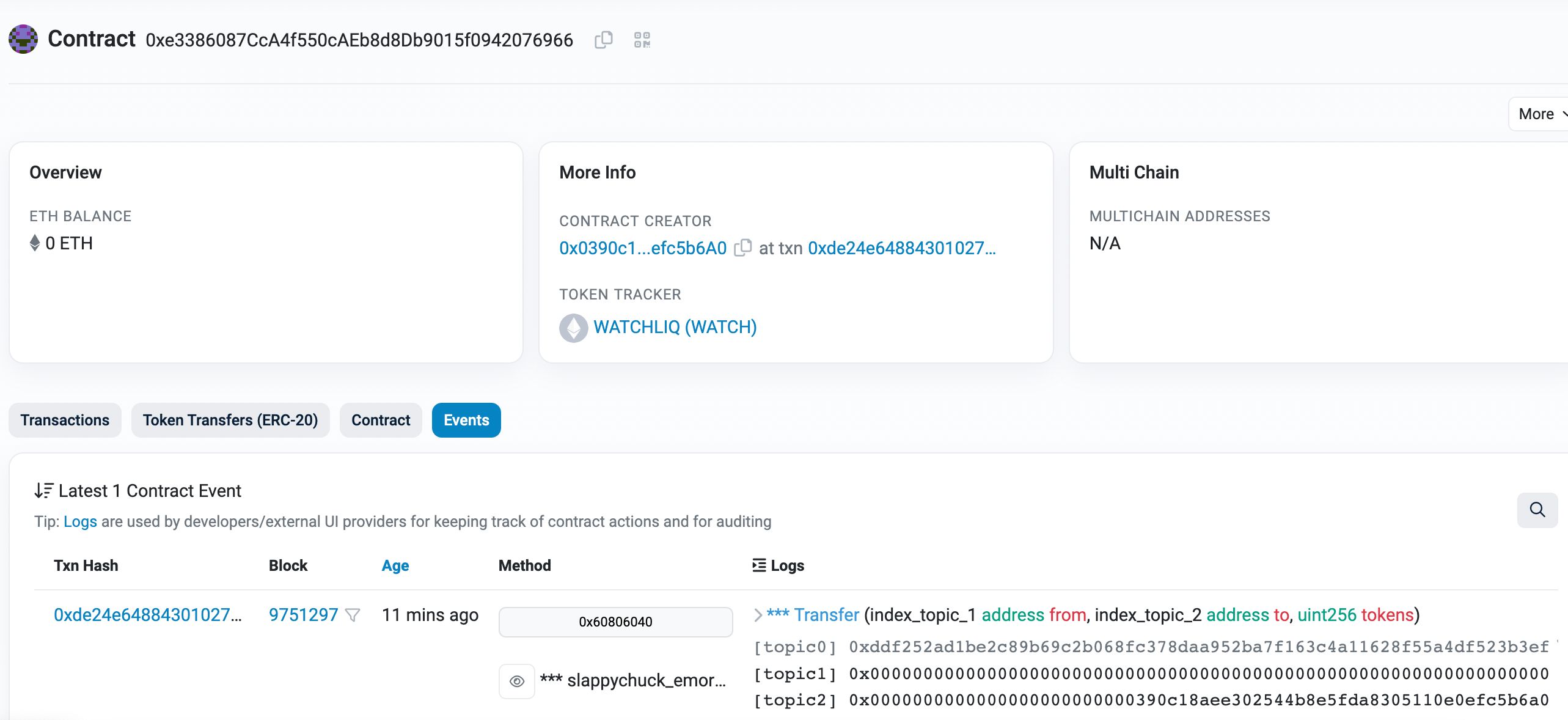Click the slappychuck_emor... method label
Viewport: 1568px width, 720px height.
tap(633, 680)
